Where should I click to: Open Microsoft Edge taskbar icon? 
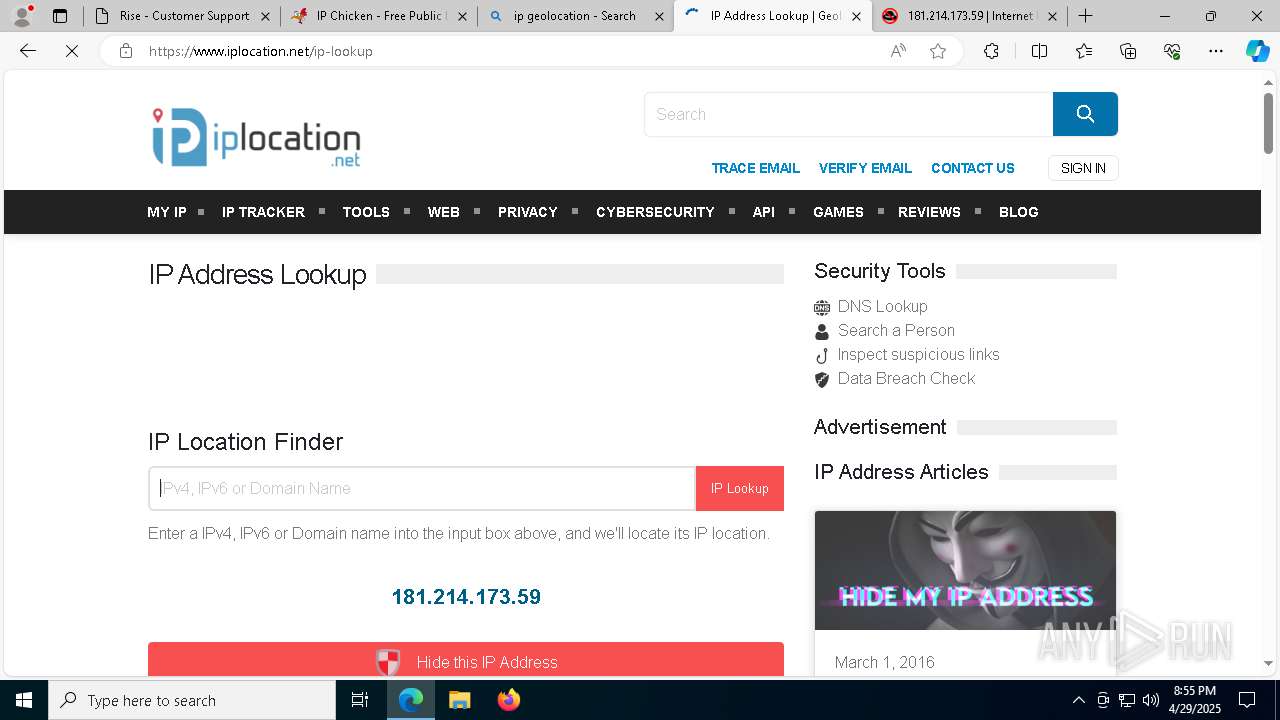point(411,700)
